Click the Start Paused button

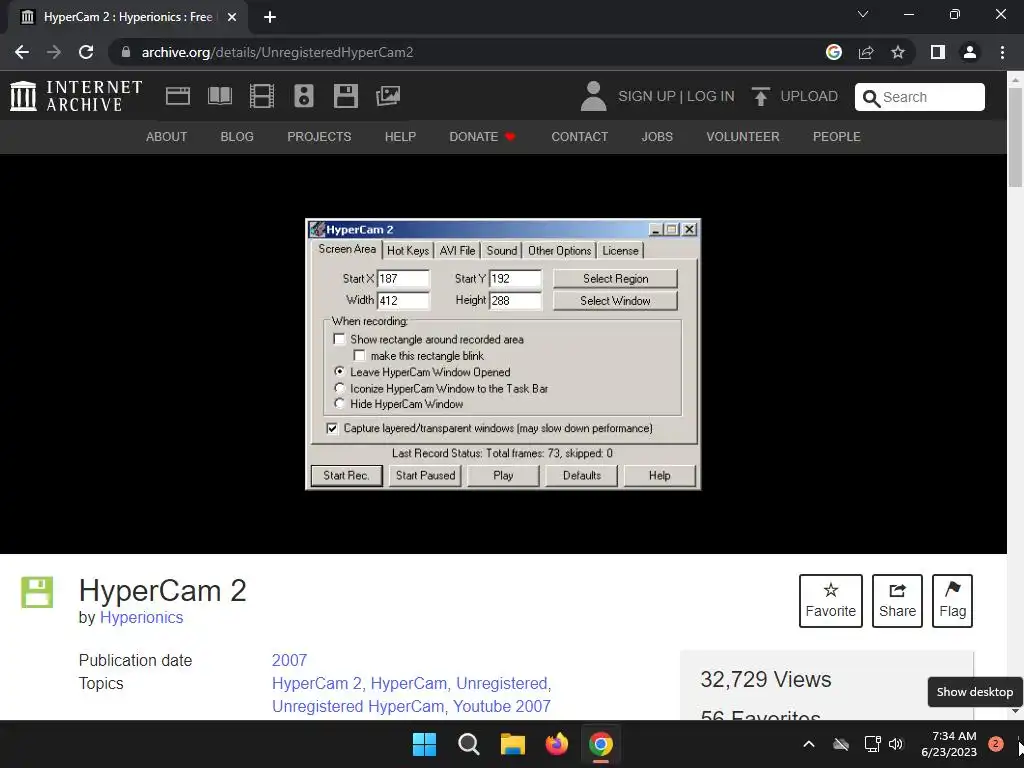click(x=425, y=475)
